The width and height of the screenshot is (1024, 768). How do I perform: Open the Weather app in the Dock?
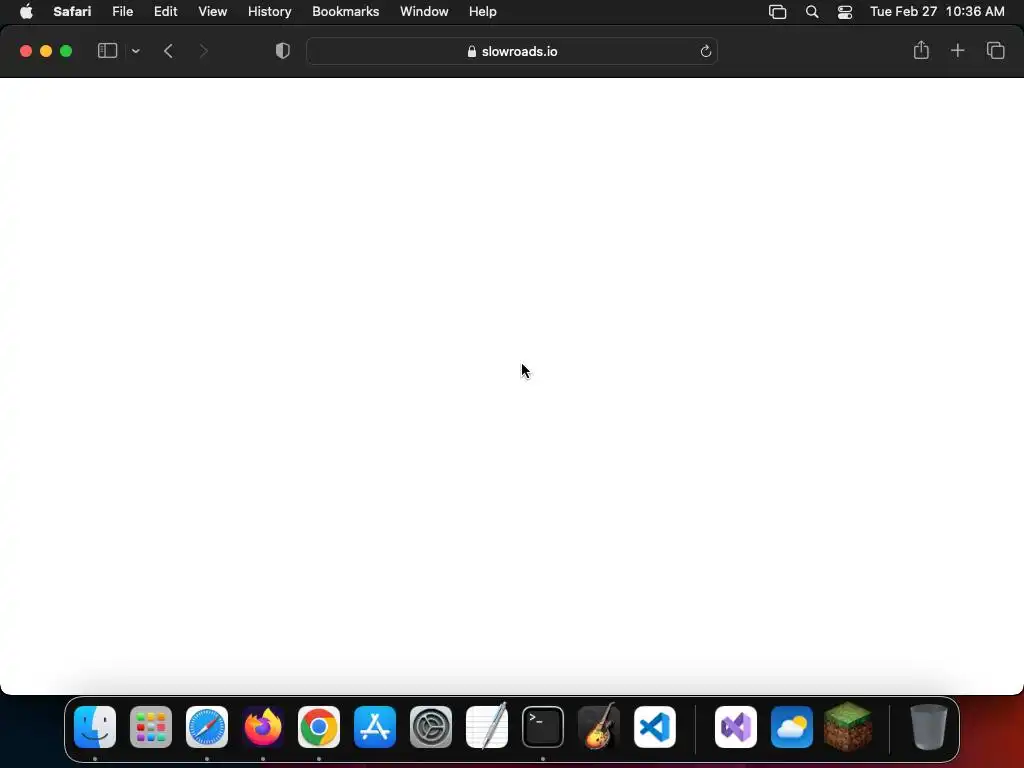coord(792,727)
